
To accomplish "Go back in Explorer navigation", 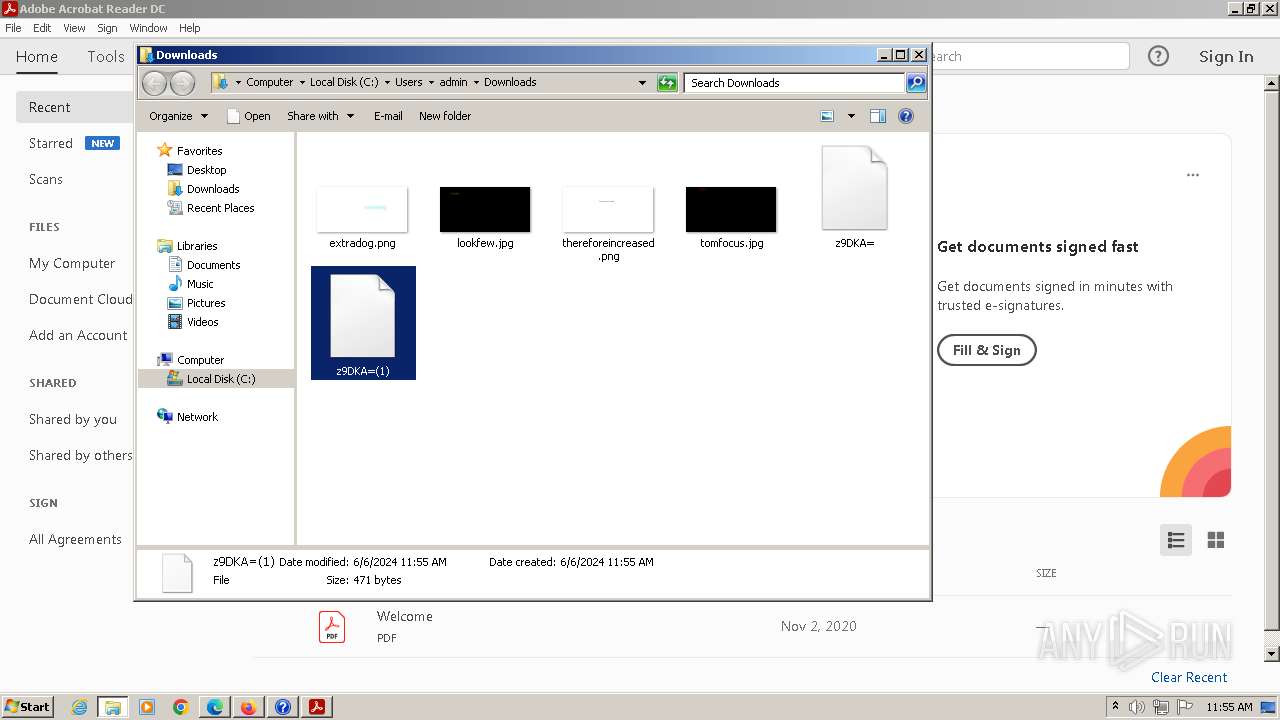I will (x=154, y=83).
